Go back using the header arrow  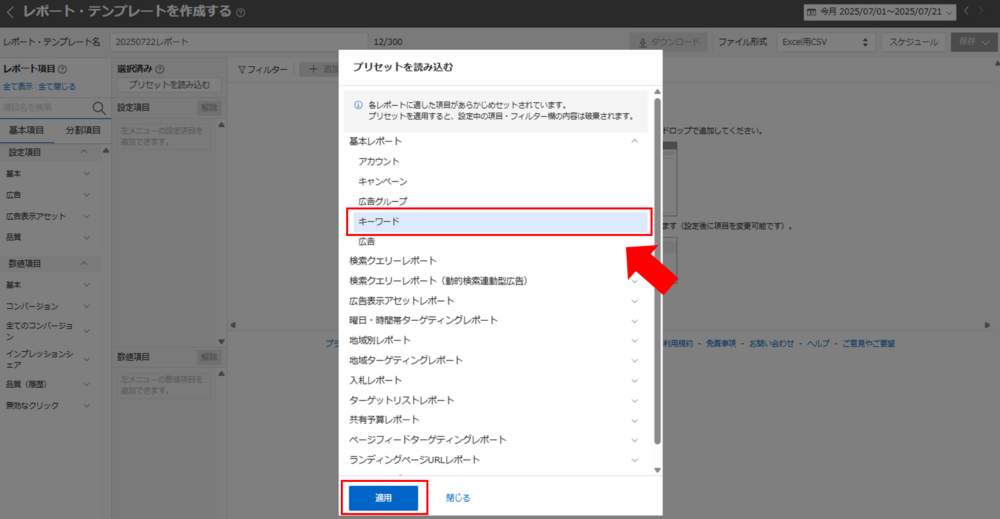pyautogui.click(x=10, y=12)
